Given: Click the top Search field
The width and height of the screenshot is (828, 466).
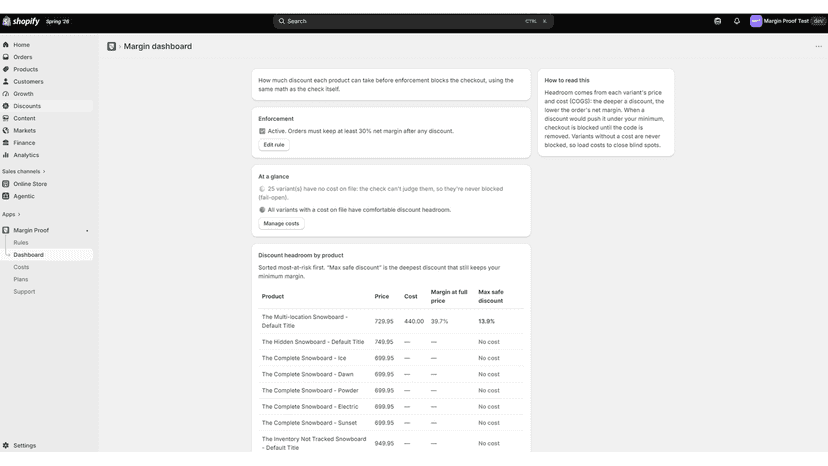Looking at the screenshot, I should click(413, 21).
